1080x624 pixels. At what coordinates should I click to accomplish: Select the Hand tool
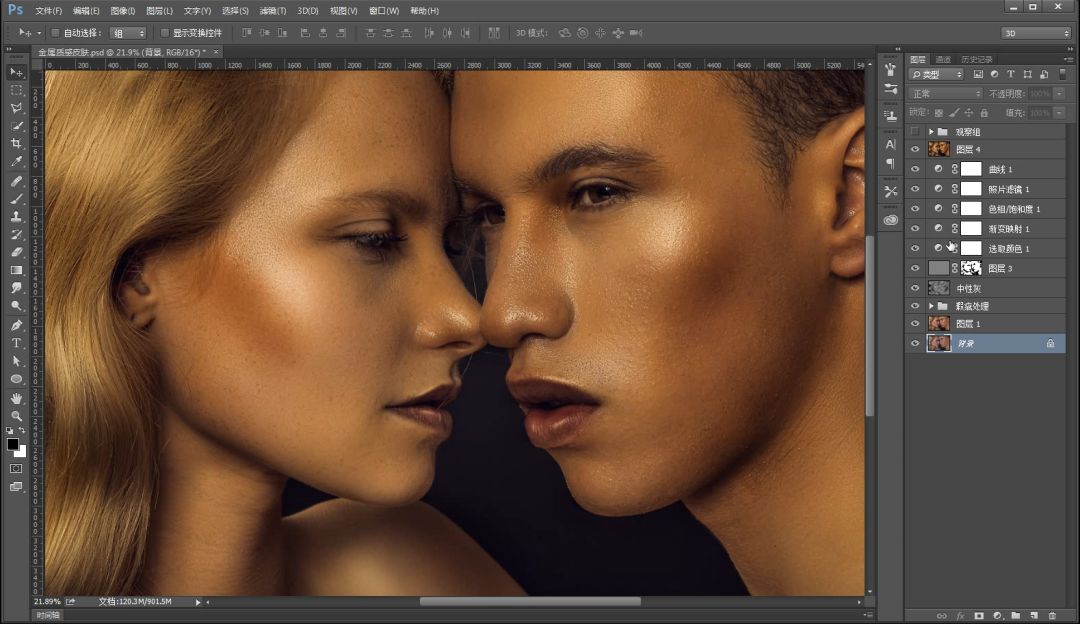(16, 397)
